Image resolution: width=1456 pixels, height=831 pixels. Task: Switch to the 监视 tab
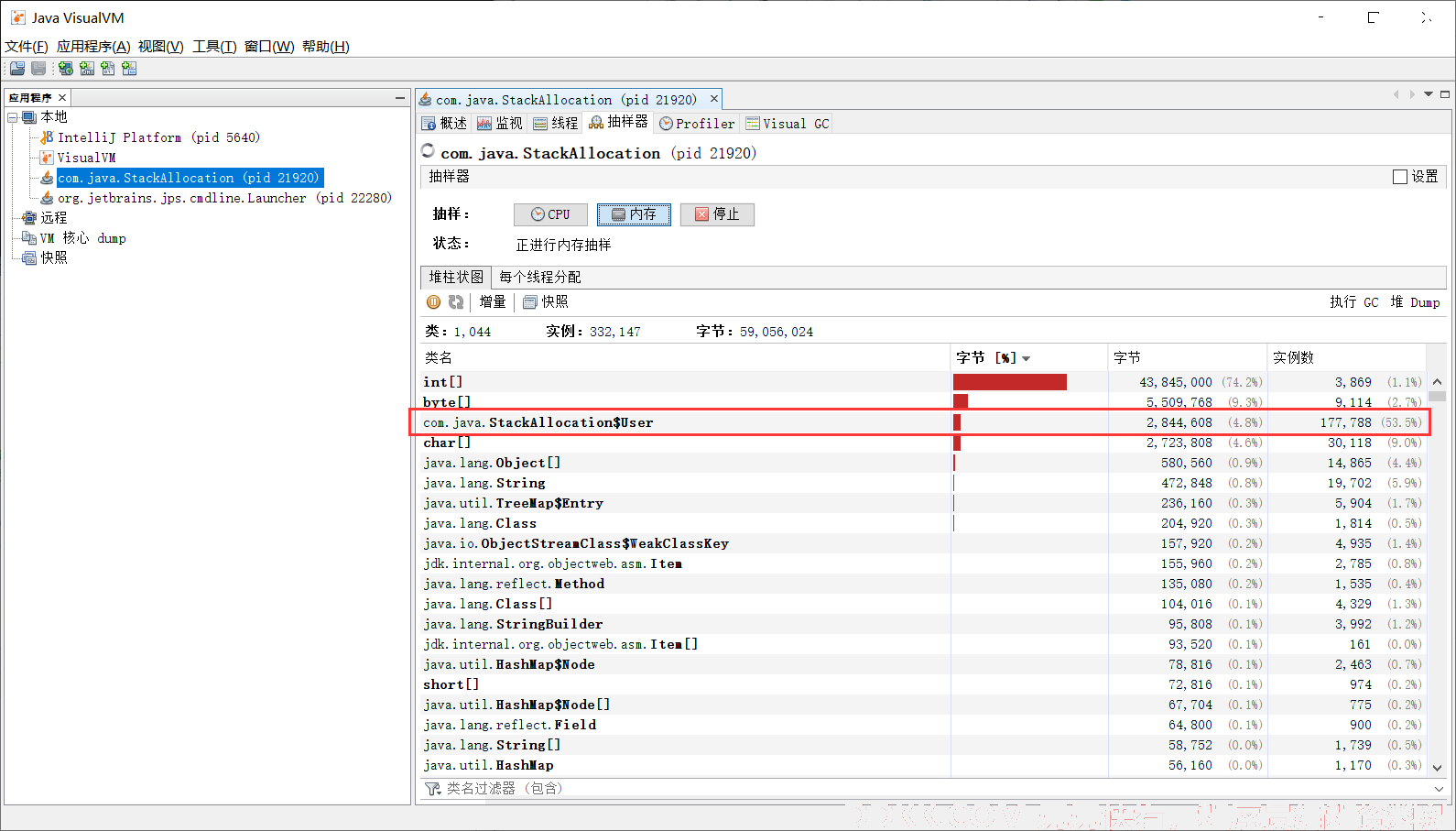pyautogui.click(x=500, y=124)
